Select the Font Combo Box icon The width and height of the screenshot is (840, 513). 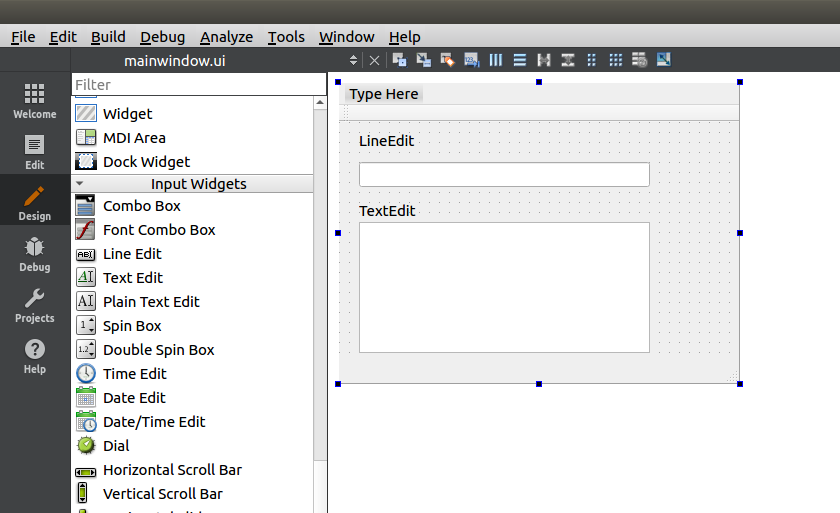[86, 230]
